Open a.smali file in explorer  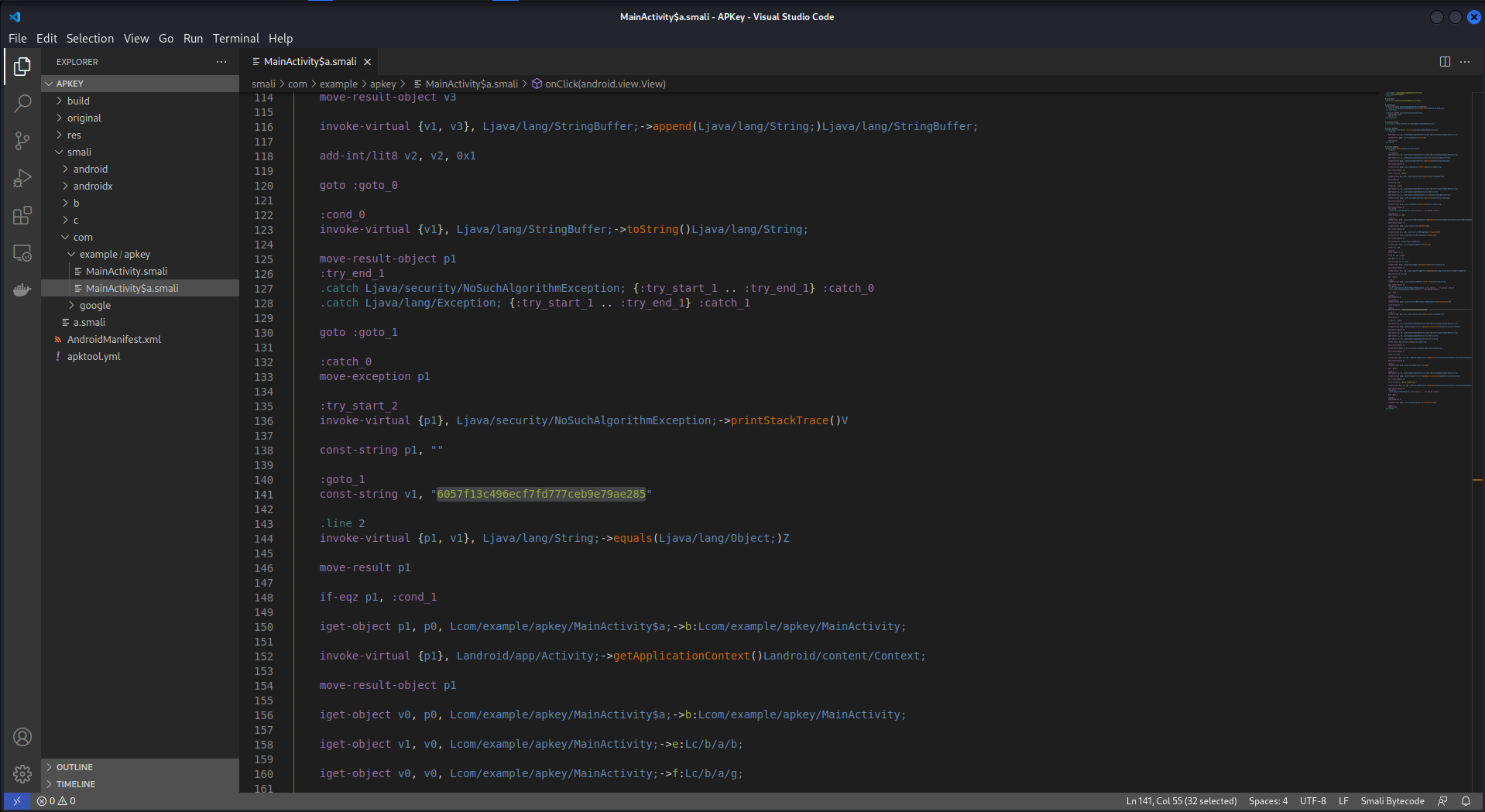click(140, 322)
